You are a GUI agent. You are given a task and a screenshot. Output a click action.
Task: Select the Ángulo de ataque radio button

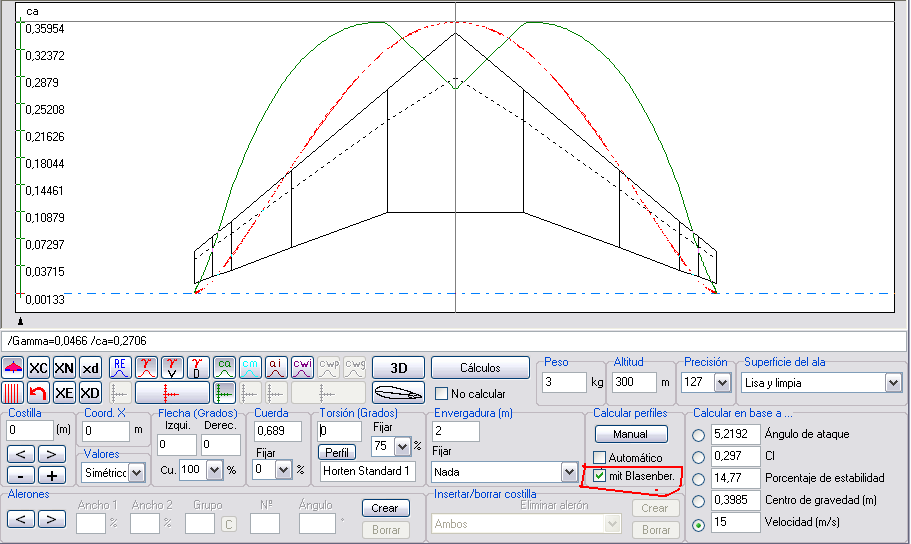tap(697, 435)
